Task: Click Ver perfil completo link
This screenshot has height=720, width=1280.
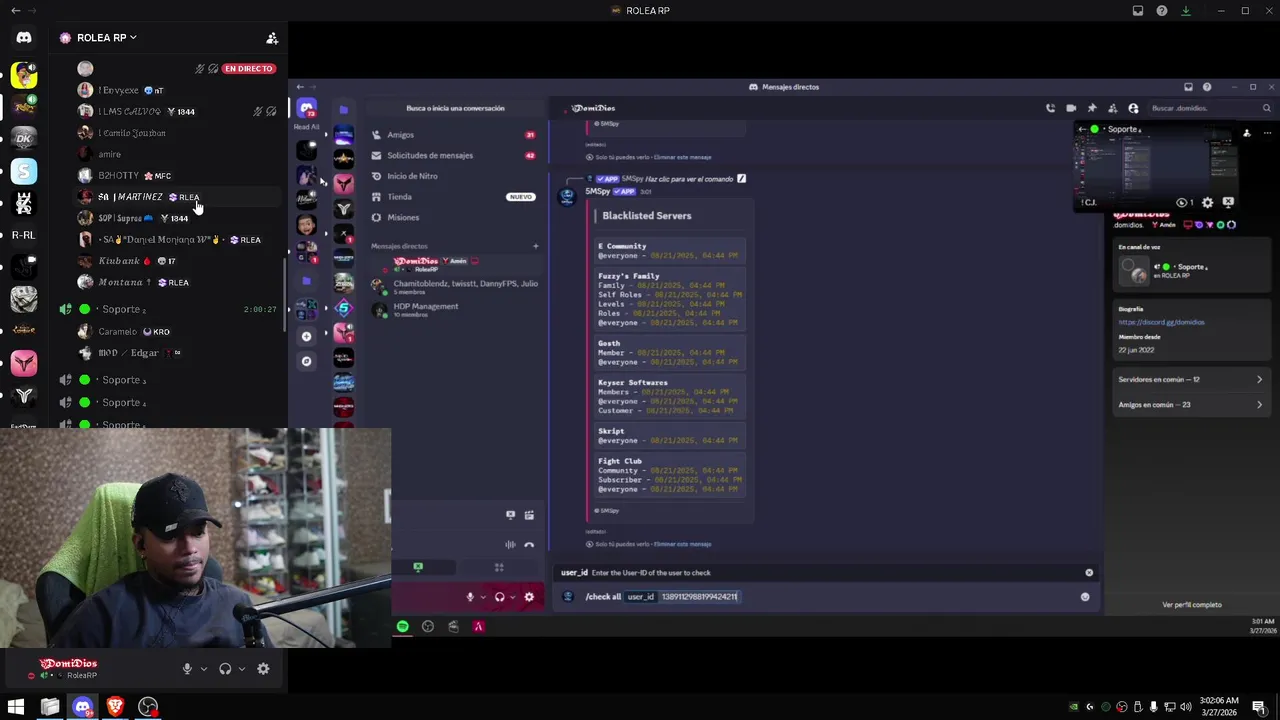Action: [x=1192, y=605]
